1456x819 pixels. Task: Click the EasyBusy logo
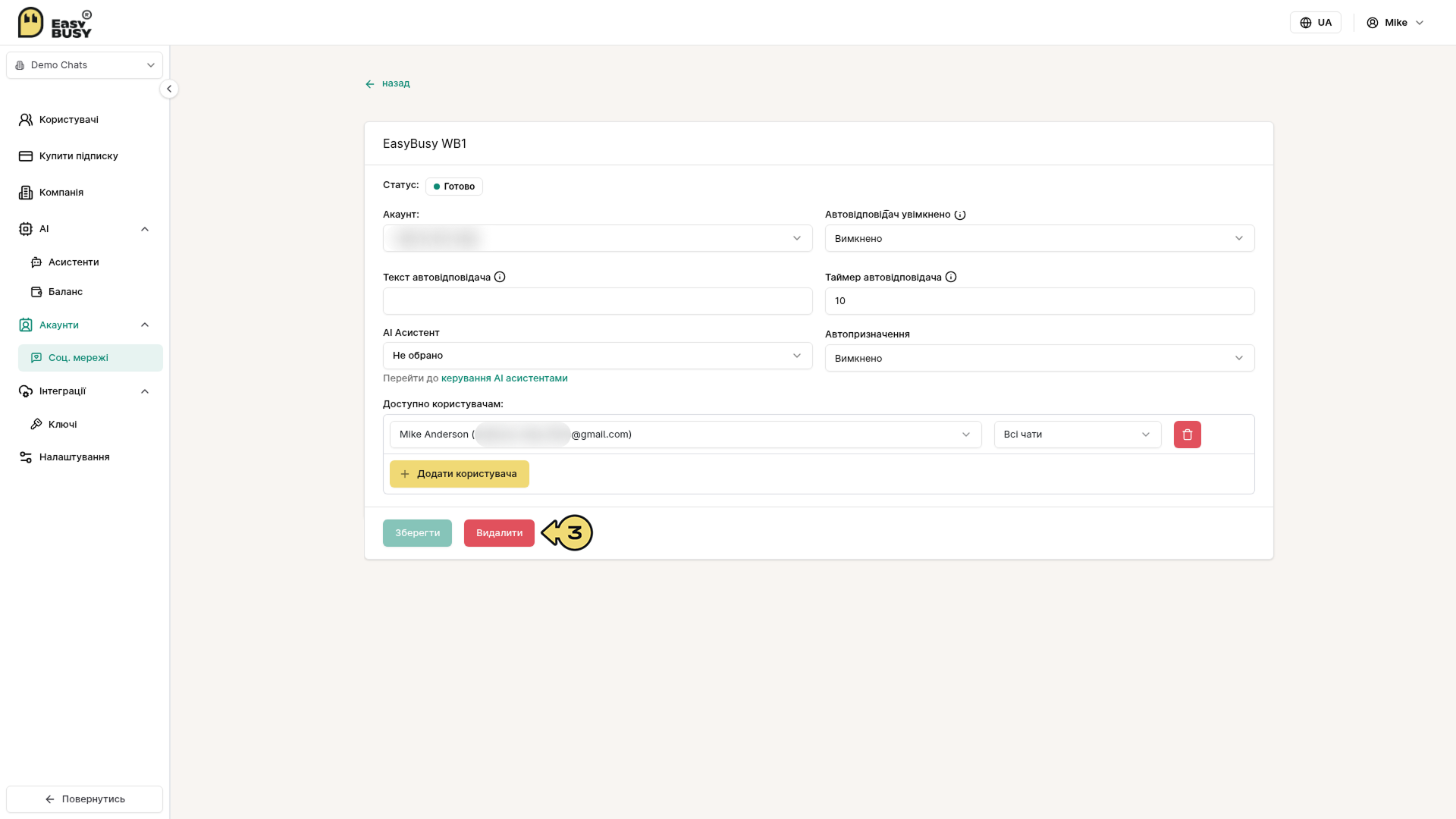(x=55, y=23)
